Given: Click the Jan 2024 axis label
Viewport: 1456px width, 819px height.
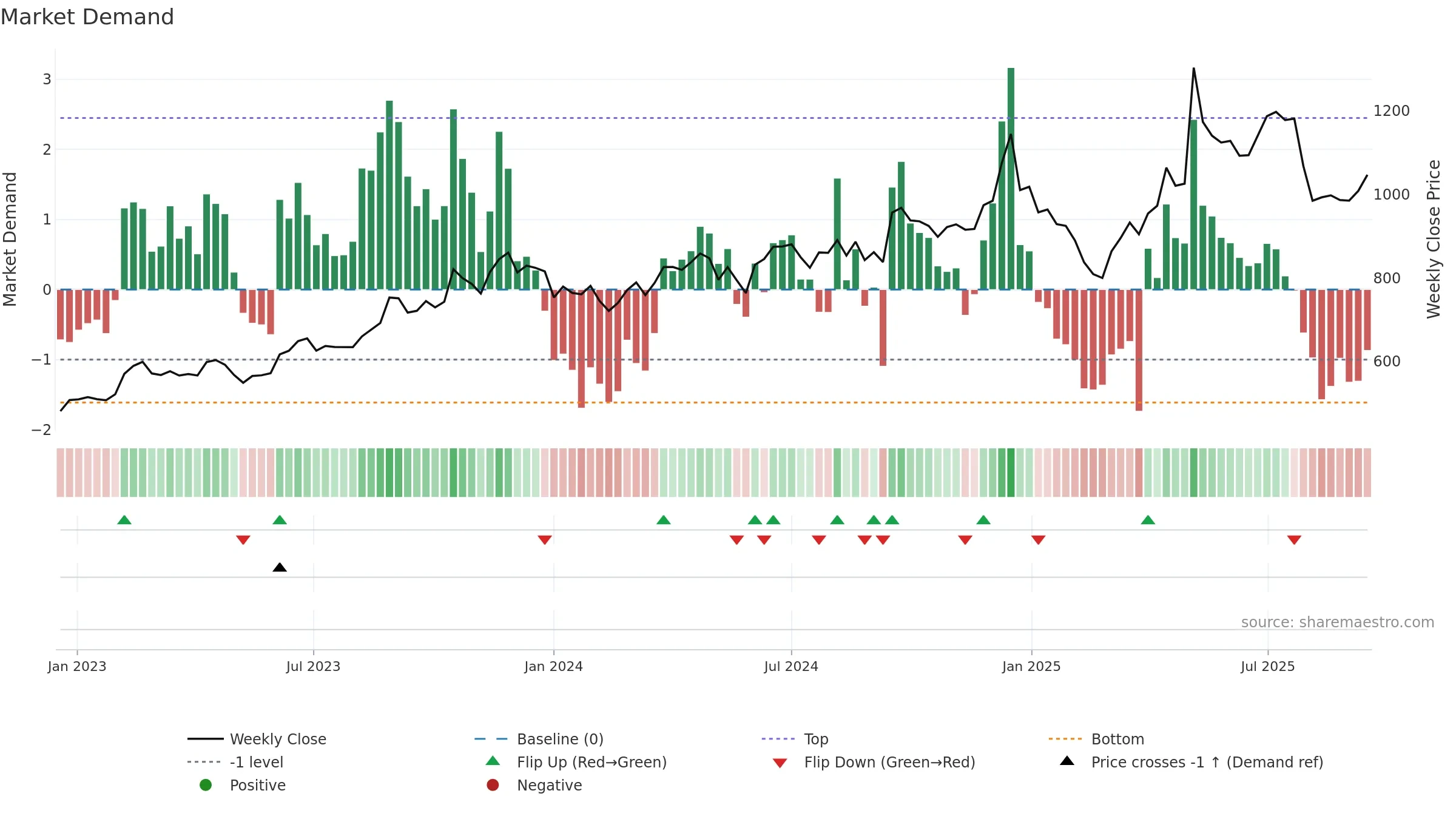Looking at the screenshot, I should [553, 667].
